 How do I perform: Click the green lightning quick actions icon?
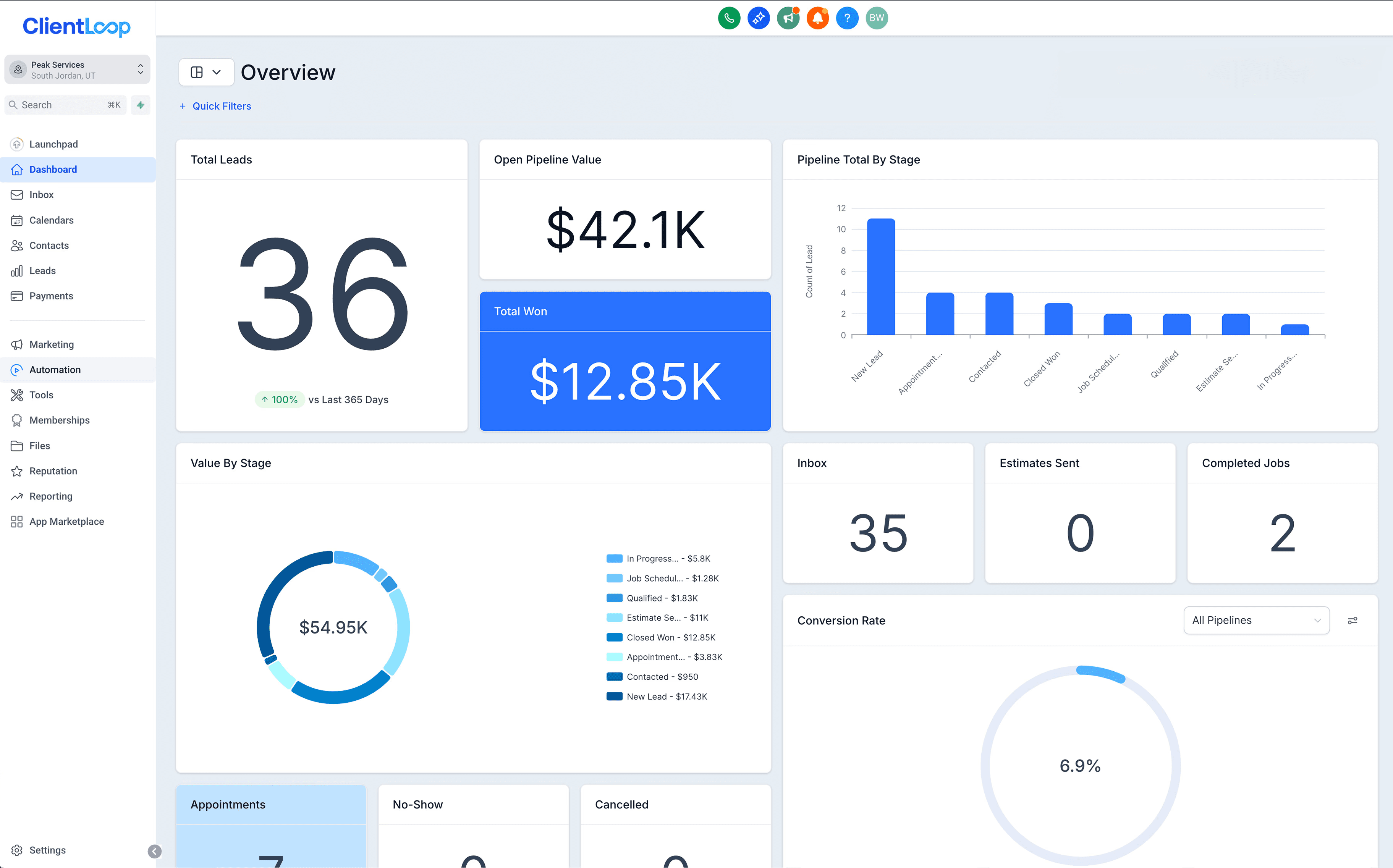(141, 105)
